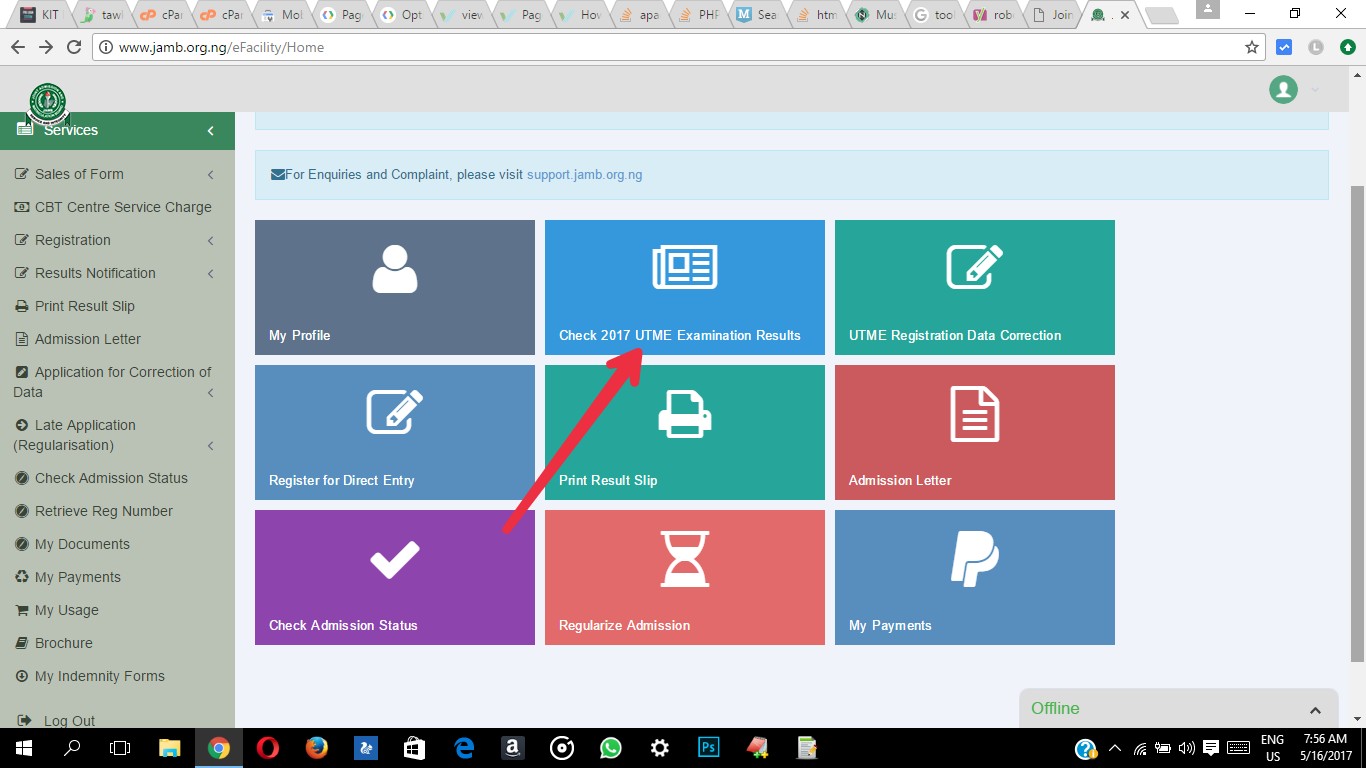1366x768 pixels.
Task: Open the Windows Start menu
Action: [x=22, y=748]
